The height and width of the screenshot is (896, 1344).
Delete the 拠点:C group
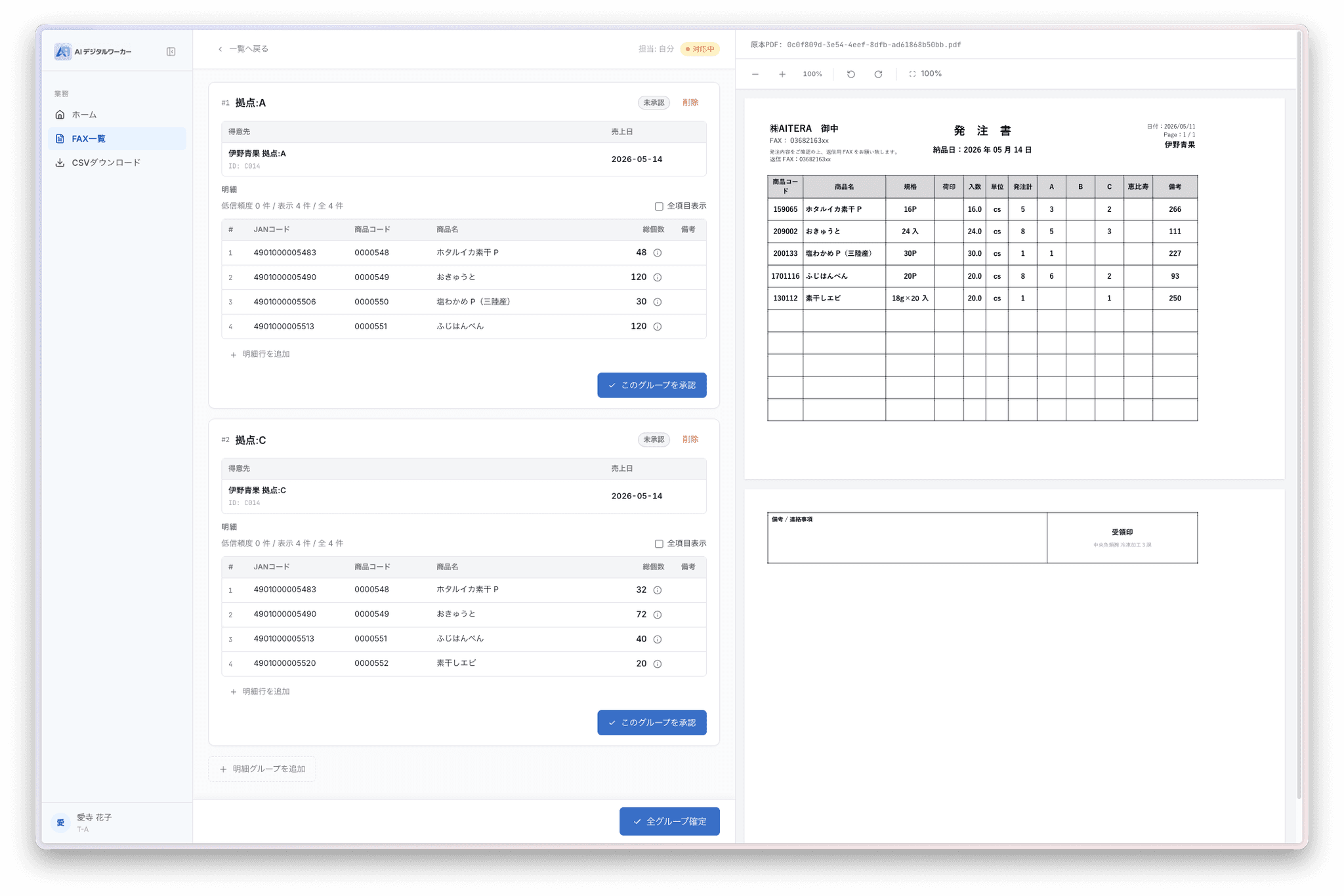coord(690,439)
